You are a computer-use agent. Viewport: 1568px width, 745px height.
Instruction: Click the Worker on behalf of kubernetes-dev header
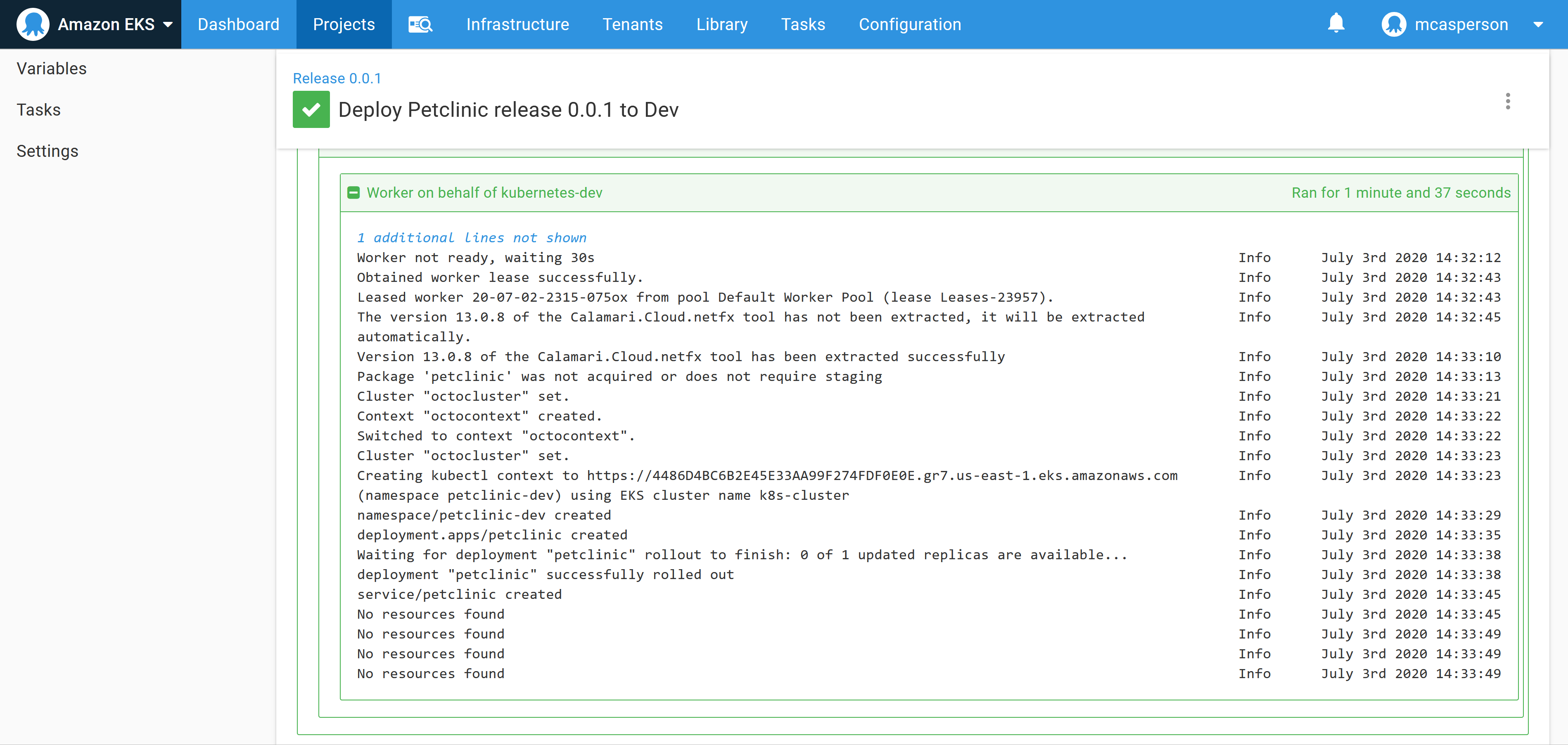click(484, 193)
